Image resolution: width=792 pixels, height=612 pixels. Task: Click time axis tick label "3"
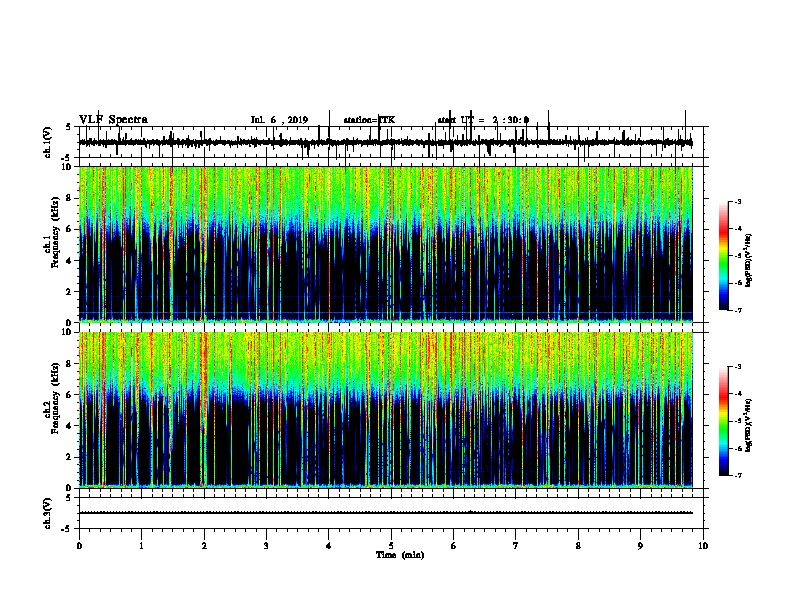point(266,546)
